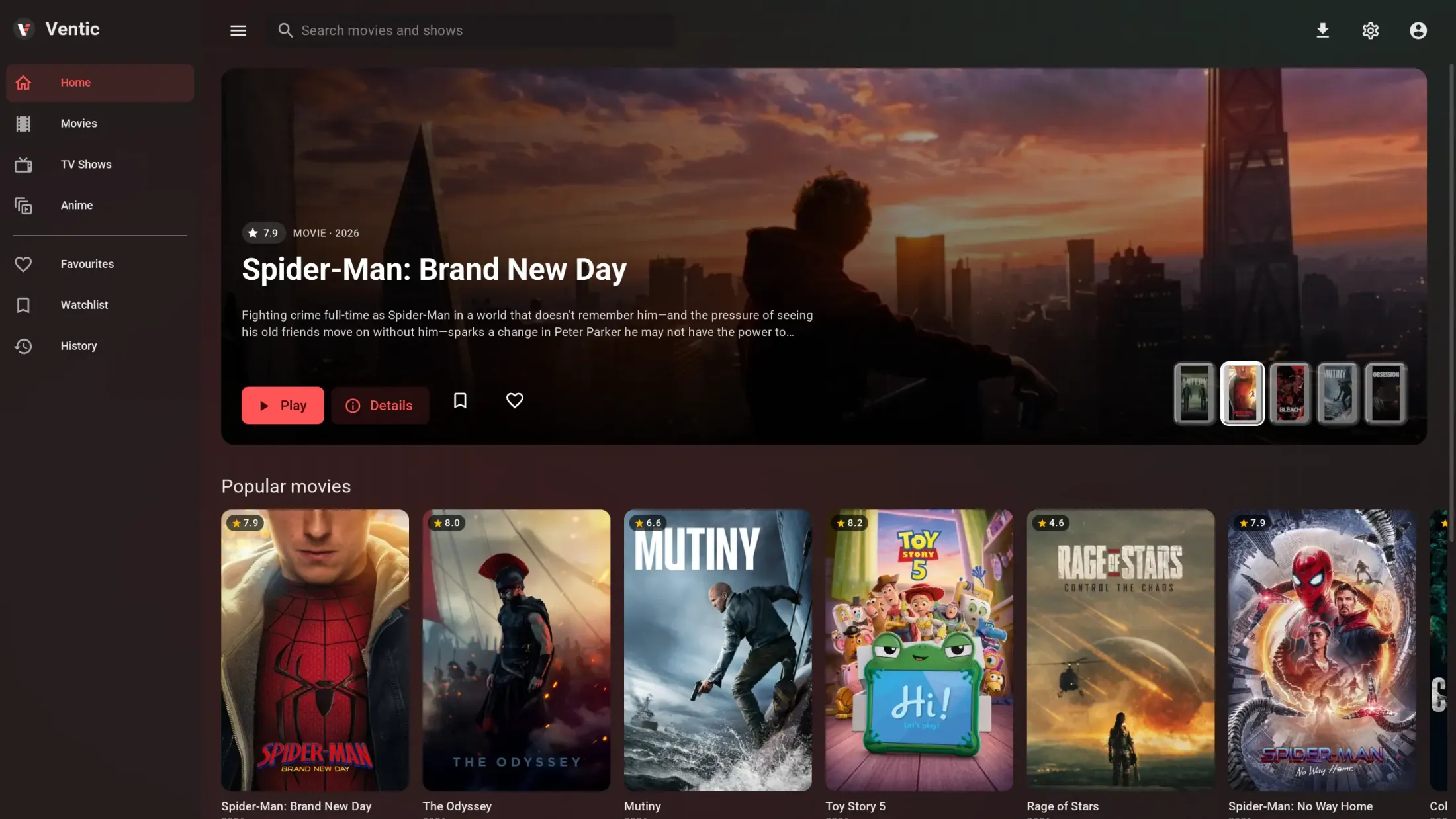Click the 8.0 rating badge on The Odyssey
The image size is (1456, 819).
pos(447,523)
